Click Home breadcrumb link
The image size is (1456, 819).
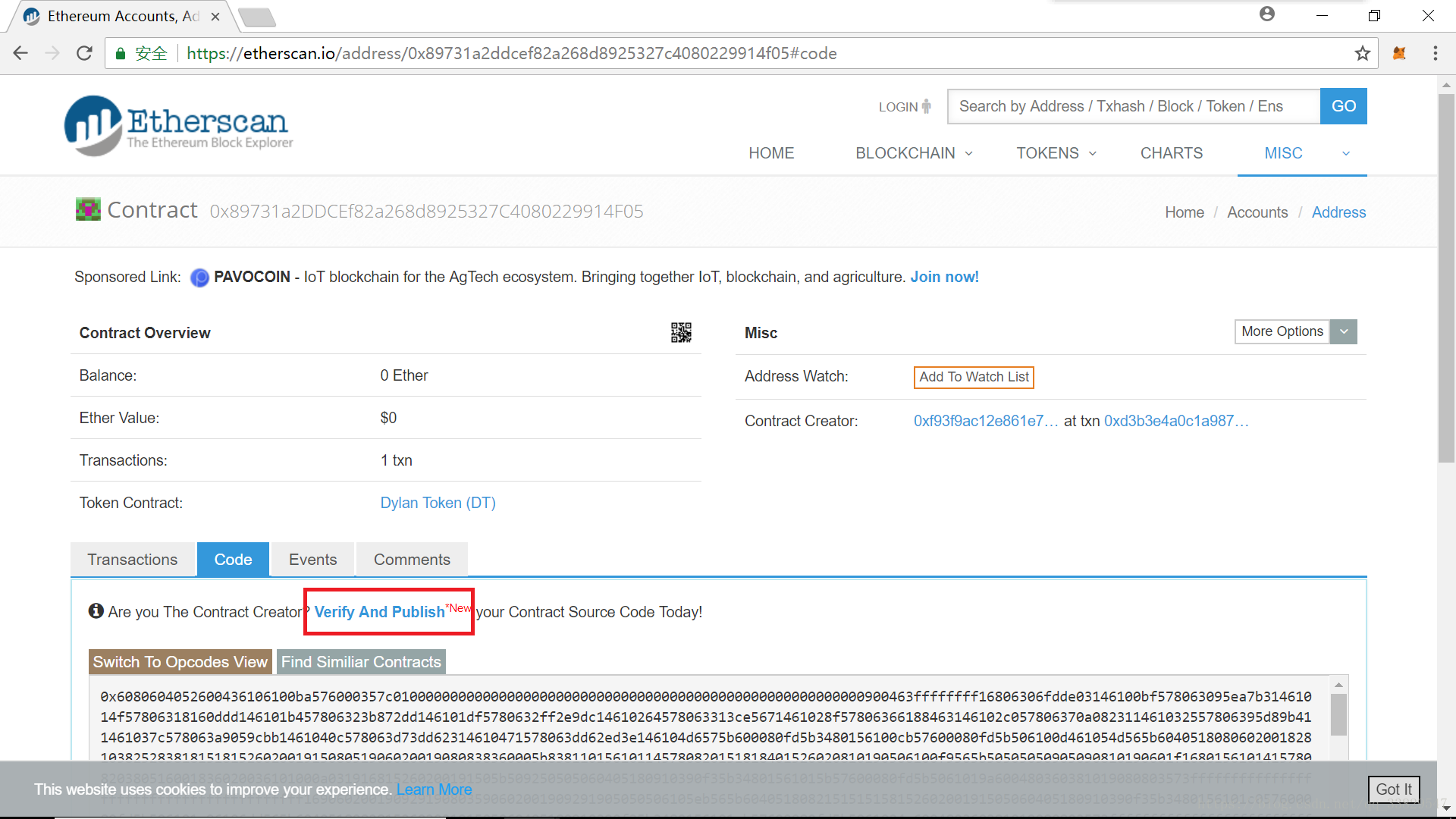tap(1184, 212)
